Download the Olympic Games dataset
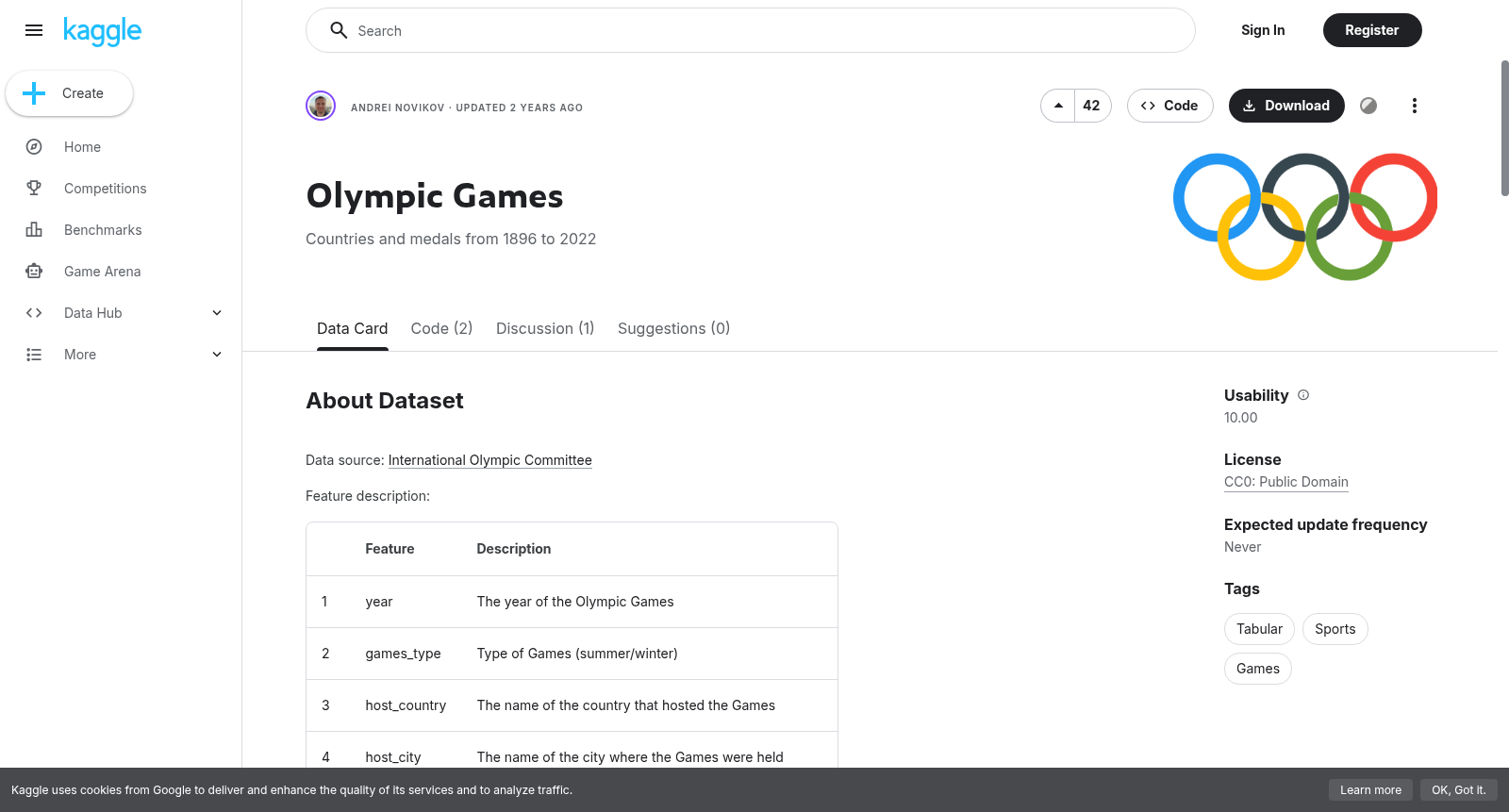1509x812 pixels. point(1286,106)
